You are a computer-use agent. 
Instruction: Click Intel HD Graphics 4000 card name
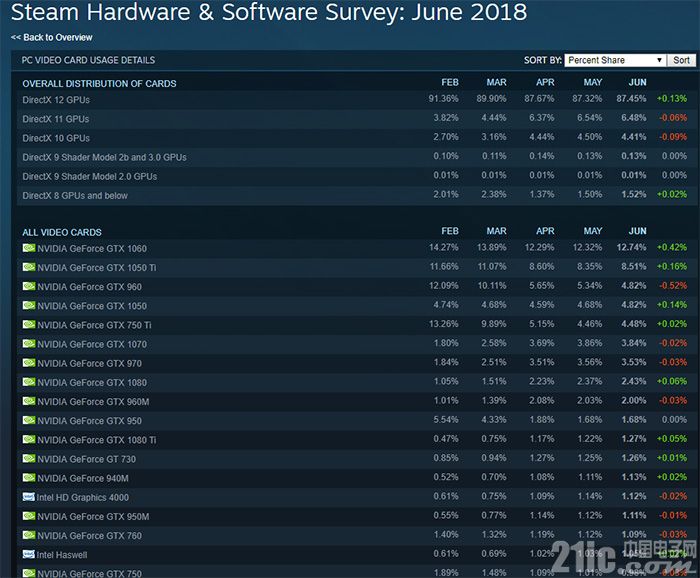tap(83, 498)
